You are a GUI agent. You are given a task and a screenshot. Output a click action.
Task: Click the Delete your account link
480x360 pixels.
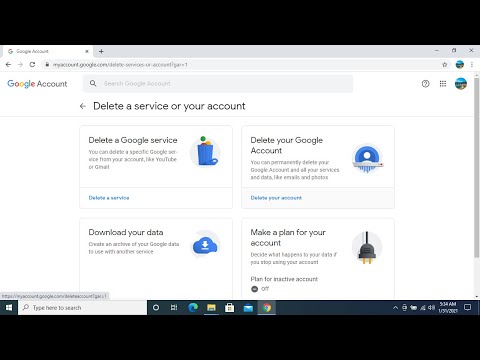tap(276, 198)
